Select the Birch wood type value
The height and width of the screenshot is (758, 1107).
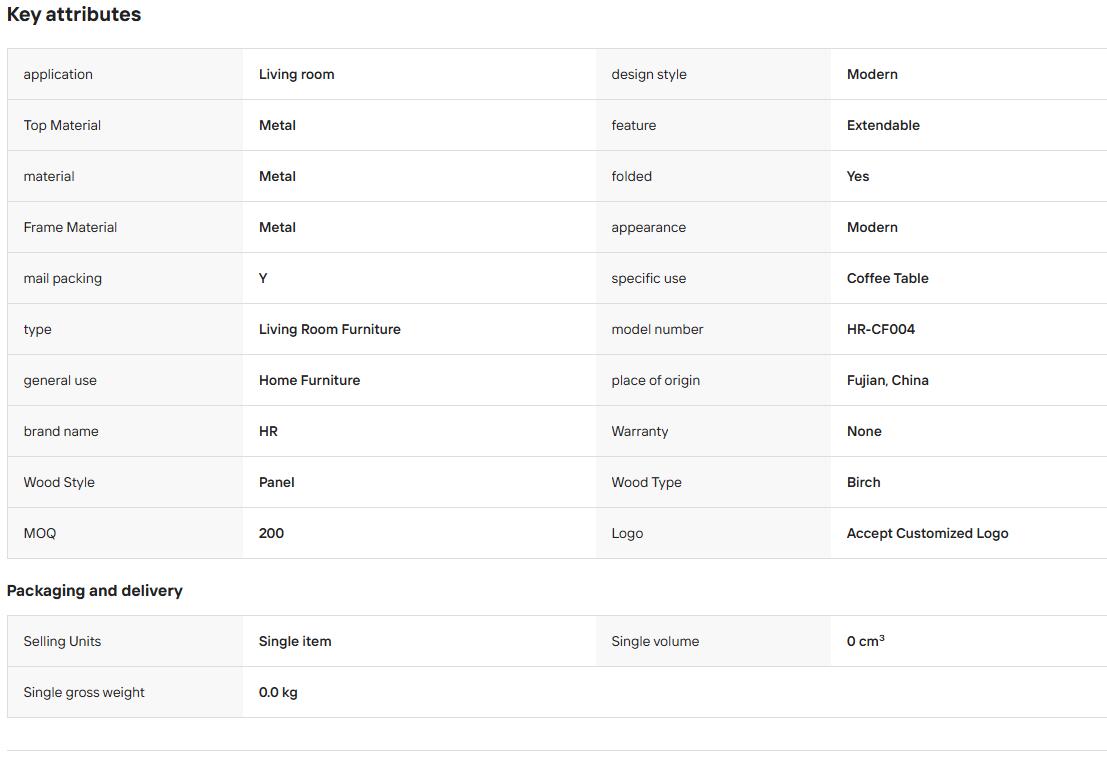tap(863, 482)
